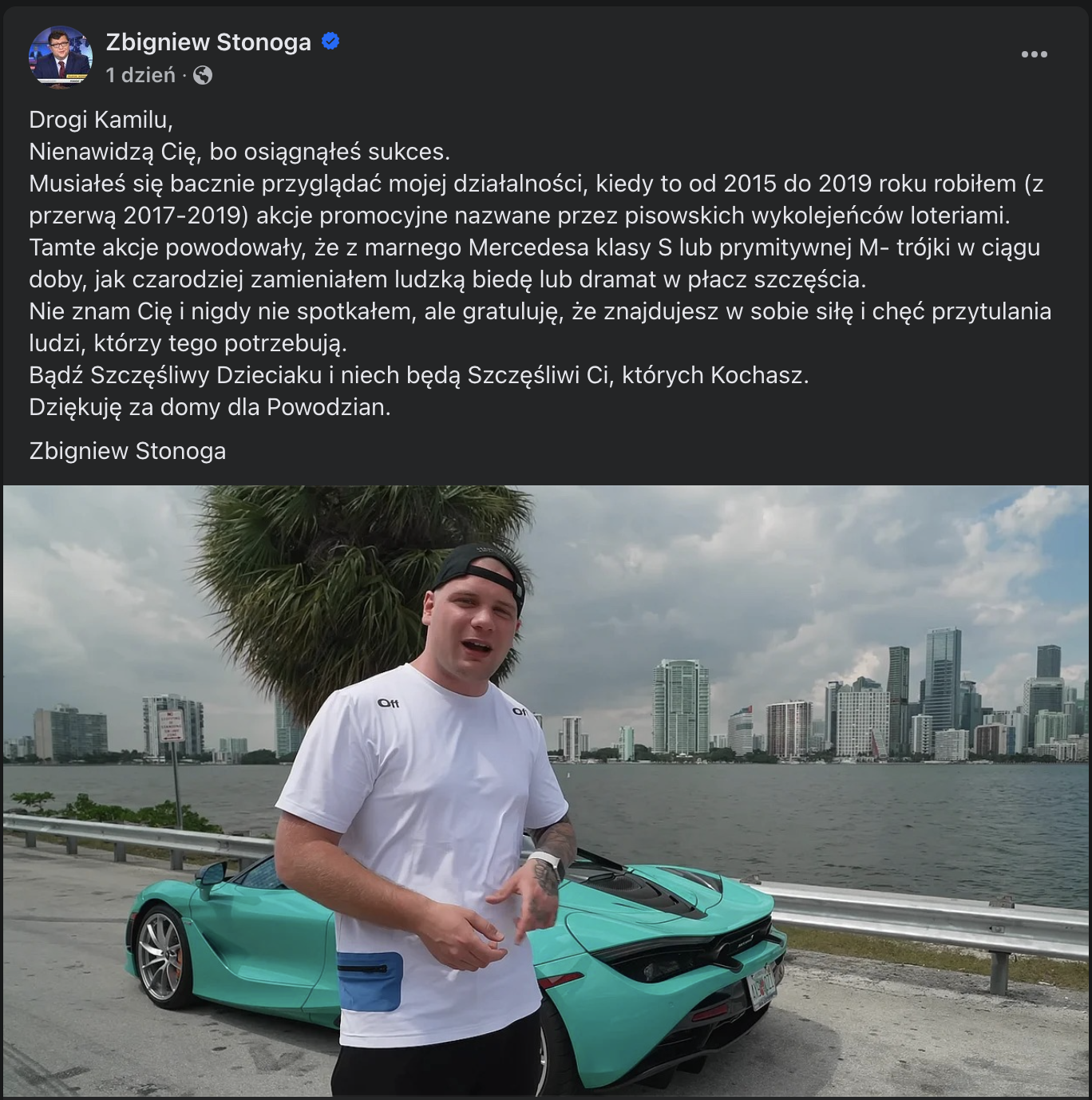Open the attached photo of the man

tap(546, 790)
